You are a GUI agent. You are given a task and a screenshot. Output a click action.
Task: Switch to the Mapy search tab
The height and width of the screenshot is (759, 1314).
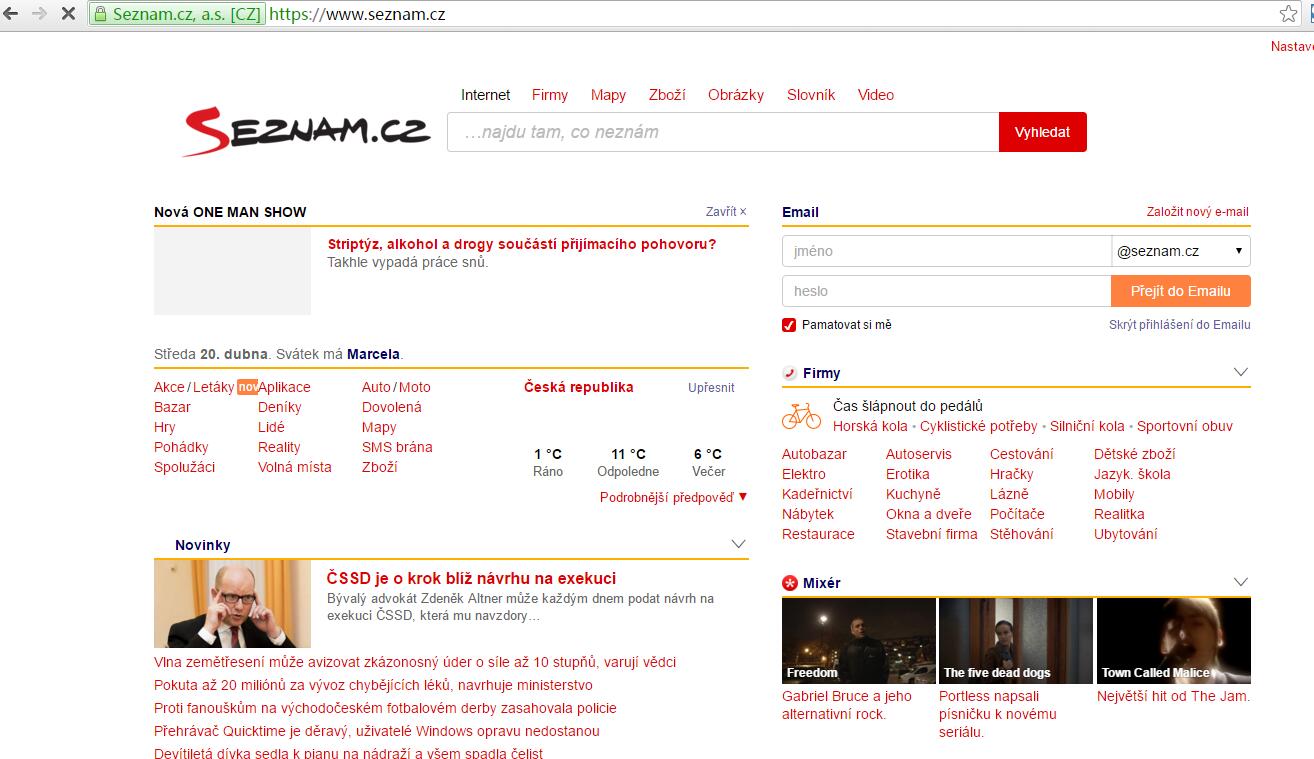608,95
